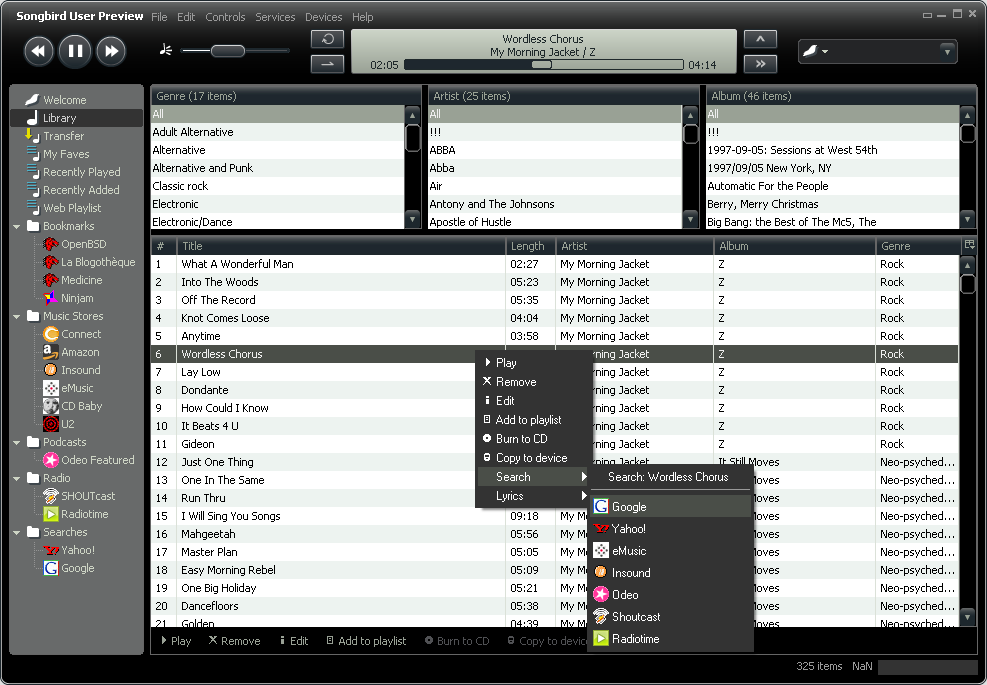Click the double-arrow button beside track display
Screen dimensions: 987x685
[x=760, y=64]
